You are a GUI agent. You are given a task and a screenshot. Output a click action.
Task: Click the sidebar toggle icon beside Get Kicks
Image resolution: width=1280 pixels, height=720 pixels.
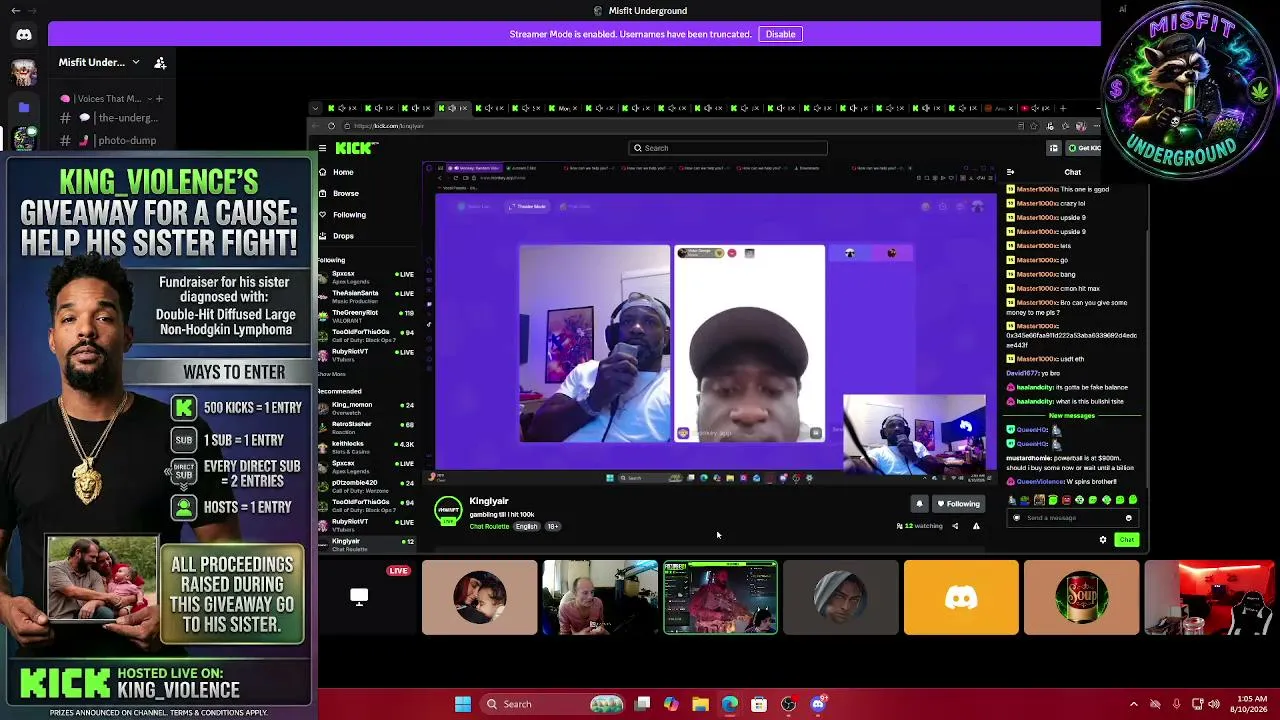pyautogui.click(x=1053, y=148)
